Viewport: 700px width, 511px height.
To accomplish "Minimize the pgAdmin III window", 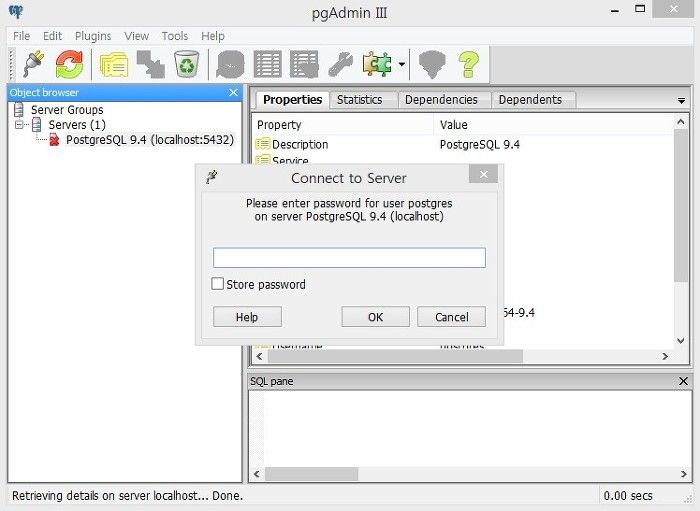I will click(615, 10).
